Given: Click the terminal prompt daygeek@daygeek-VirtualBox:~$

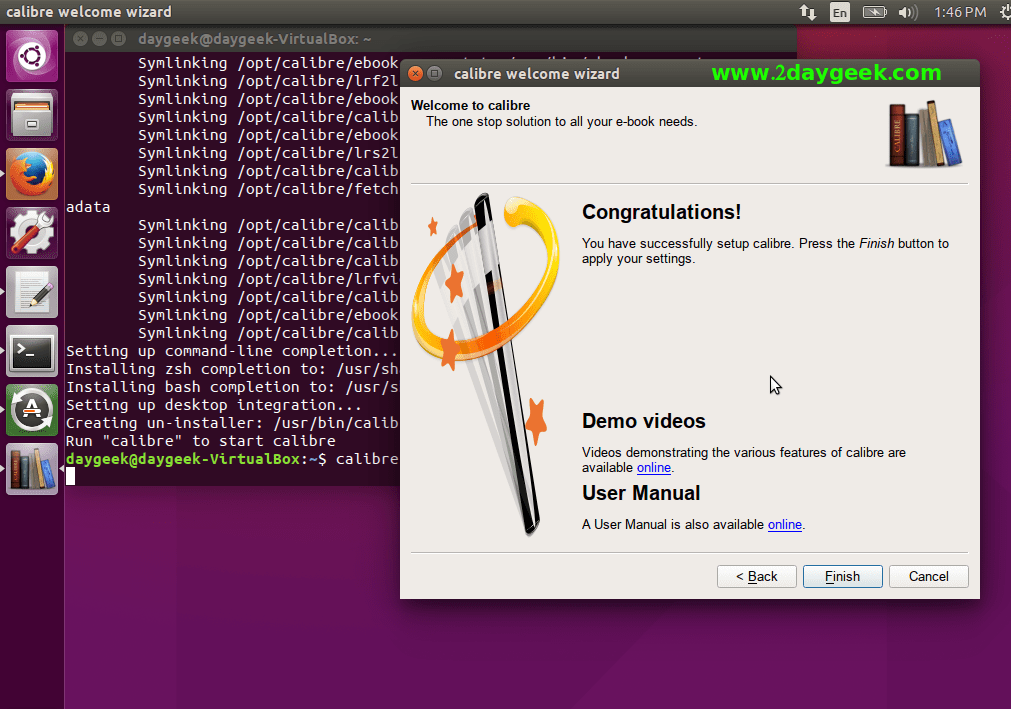Looking at the screenshot, I should tap(196, 460).
